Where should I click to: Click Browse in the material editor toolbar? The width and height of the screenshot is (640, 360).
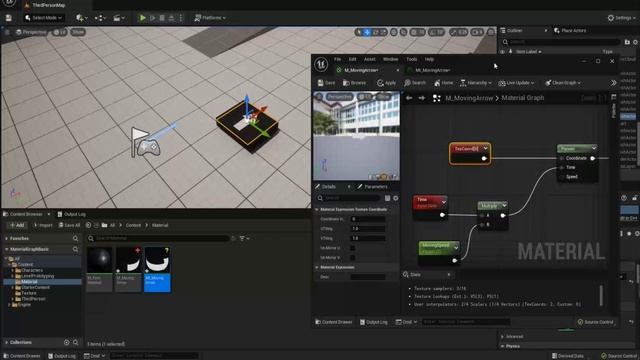pos(354,83)
